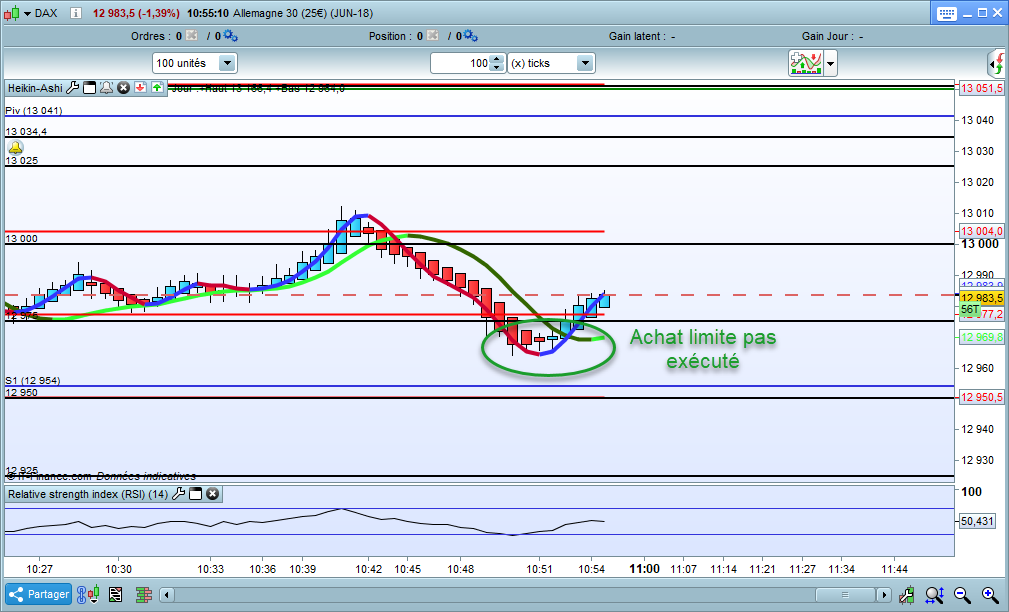Viewport: 1009px width, 612px height.
Task: Expand the (x) ticks dropdown
Action: click(x=585, y=63)
